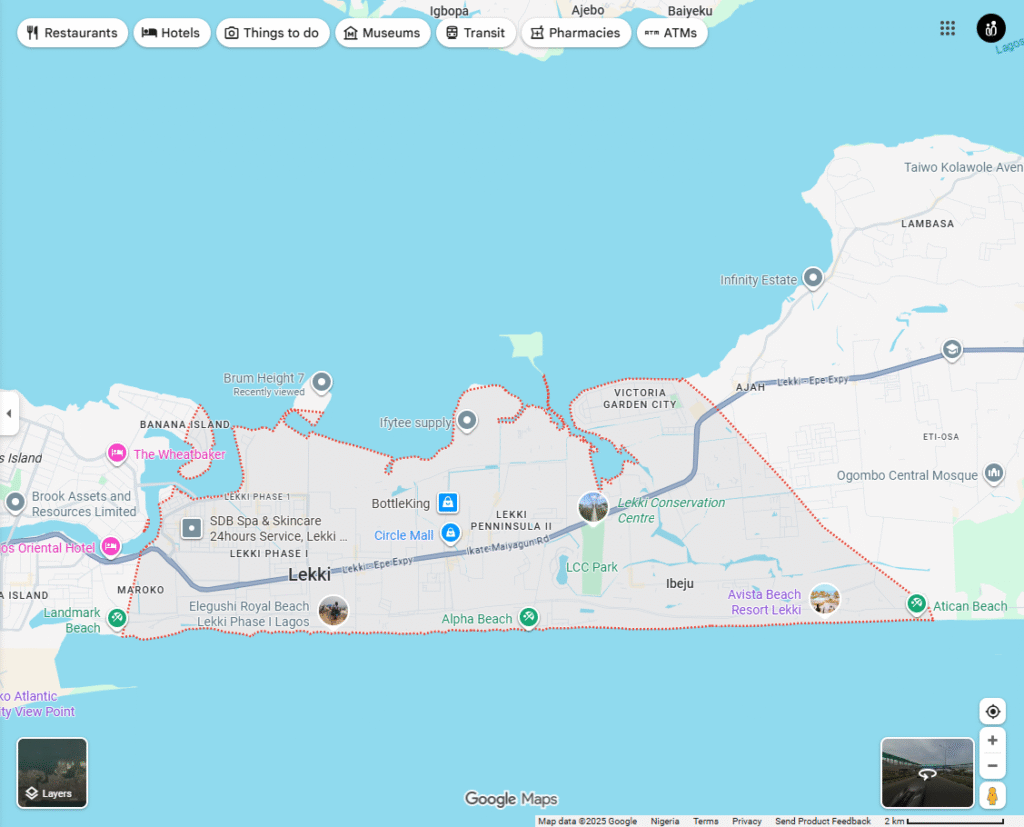Open the Google account avatar
This screenshot has height=827, width=1024.
[991, 28]
